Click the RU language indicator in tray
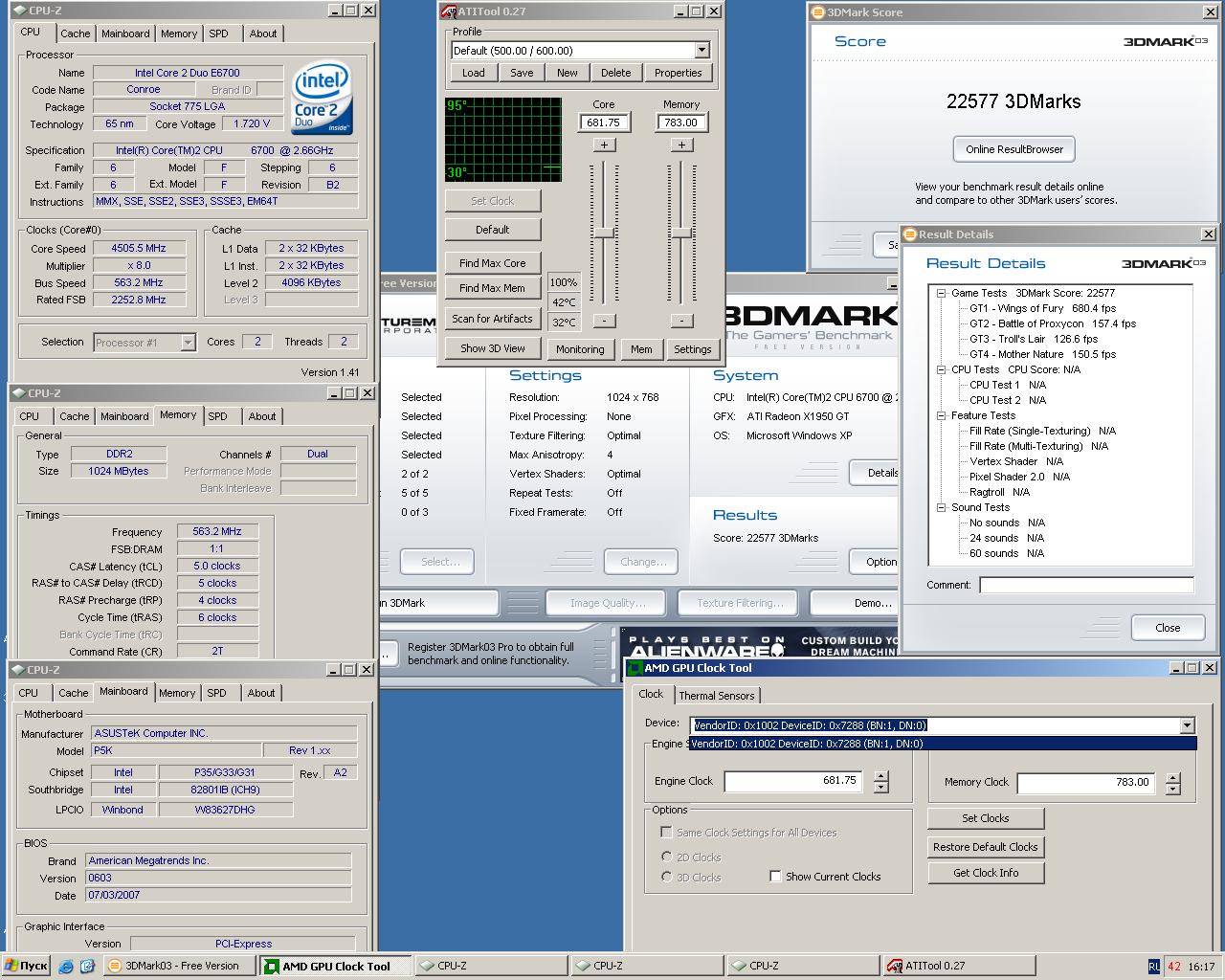This screenshot has height=980, width=1225. [x=1154, y=967]
